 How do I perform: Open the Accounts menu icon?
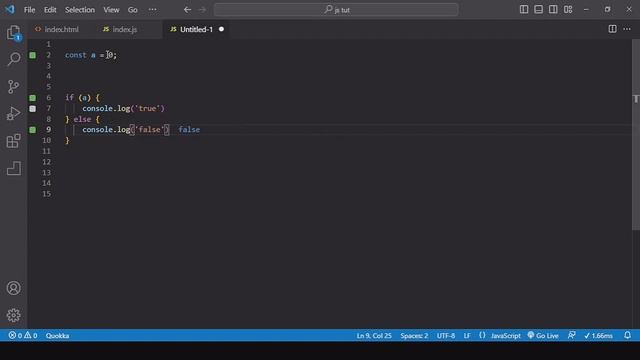pos(13,288)
